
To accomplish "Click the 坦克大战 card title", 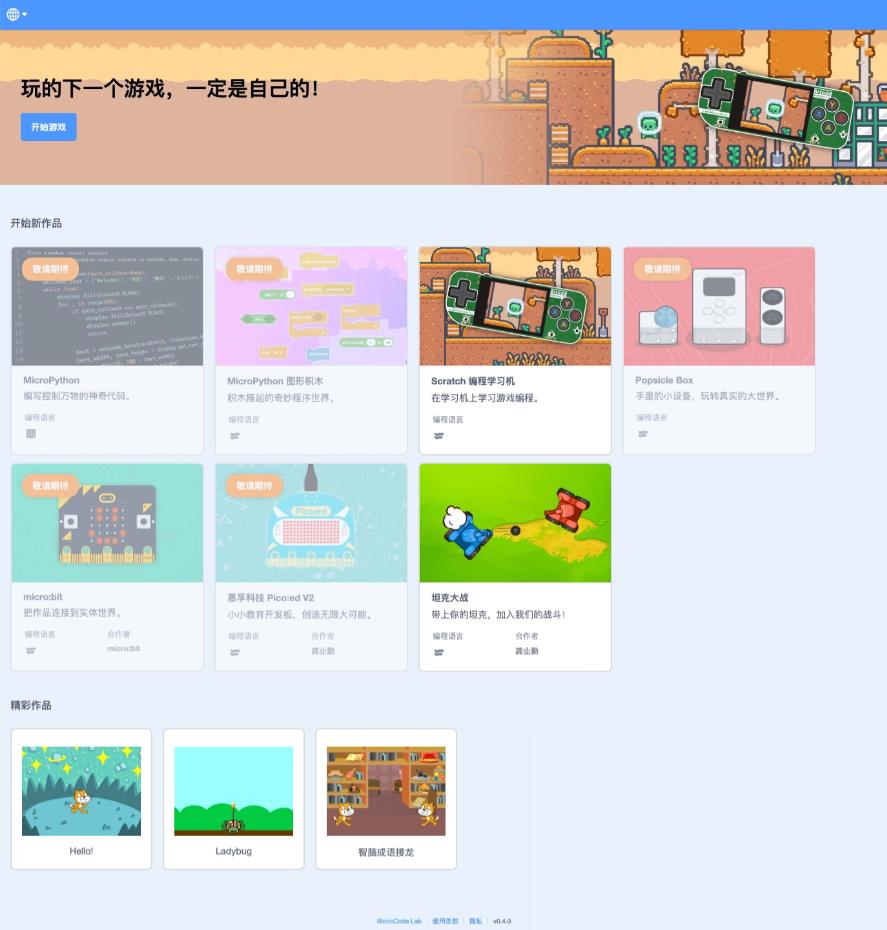I will (450, 598).
